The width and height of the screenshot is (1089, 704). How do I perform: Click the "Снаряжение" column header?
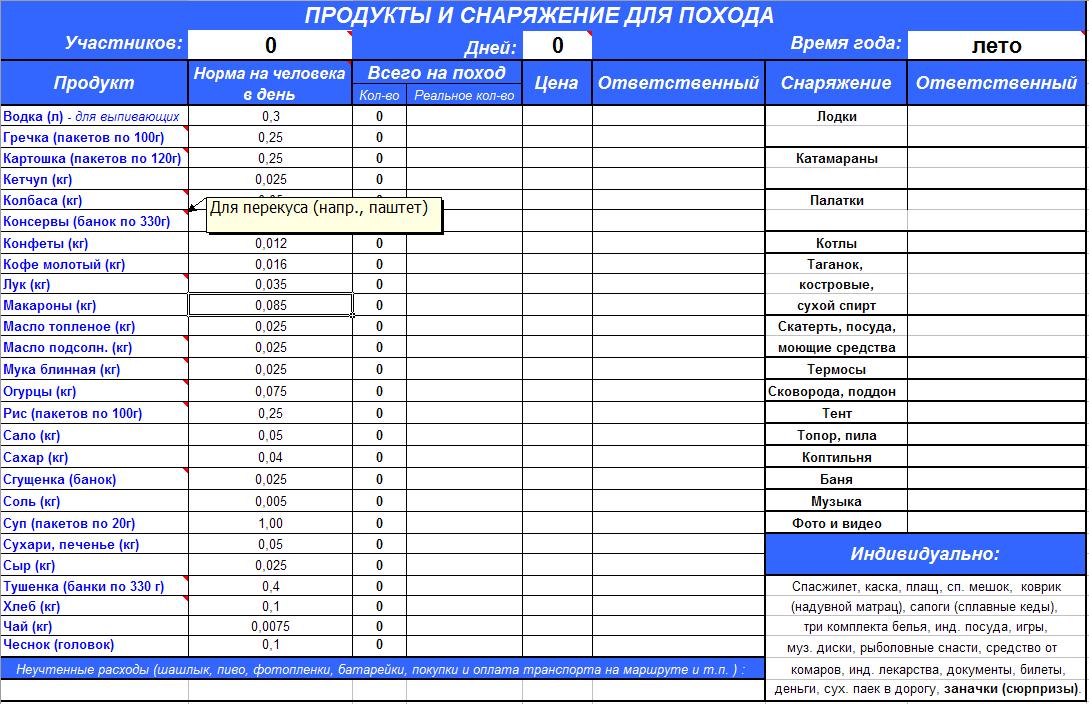pos(836,83)
